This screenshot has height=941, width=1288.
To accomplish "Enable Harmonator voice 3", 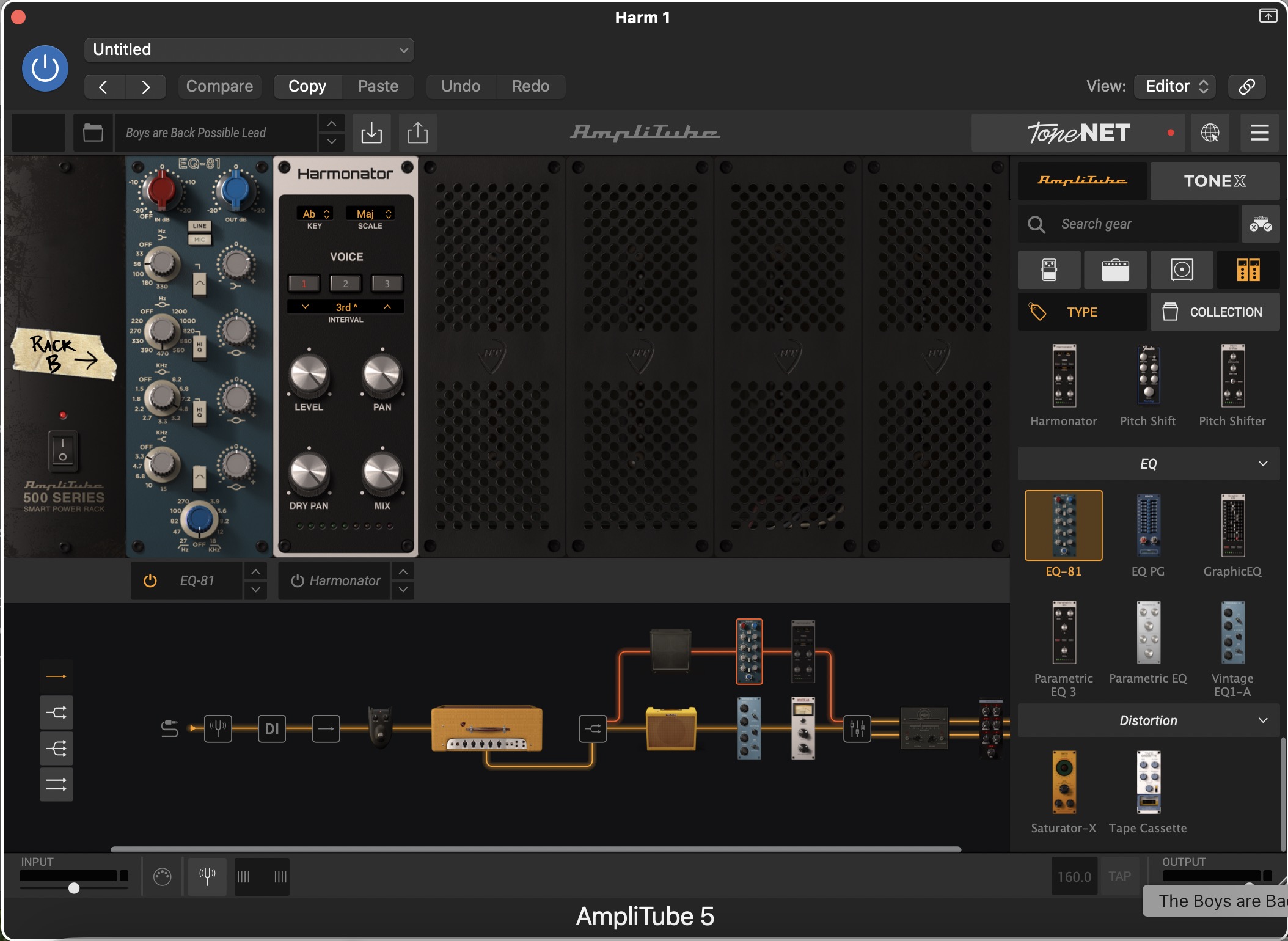I will coord(387,284).
